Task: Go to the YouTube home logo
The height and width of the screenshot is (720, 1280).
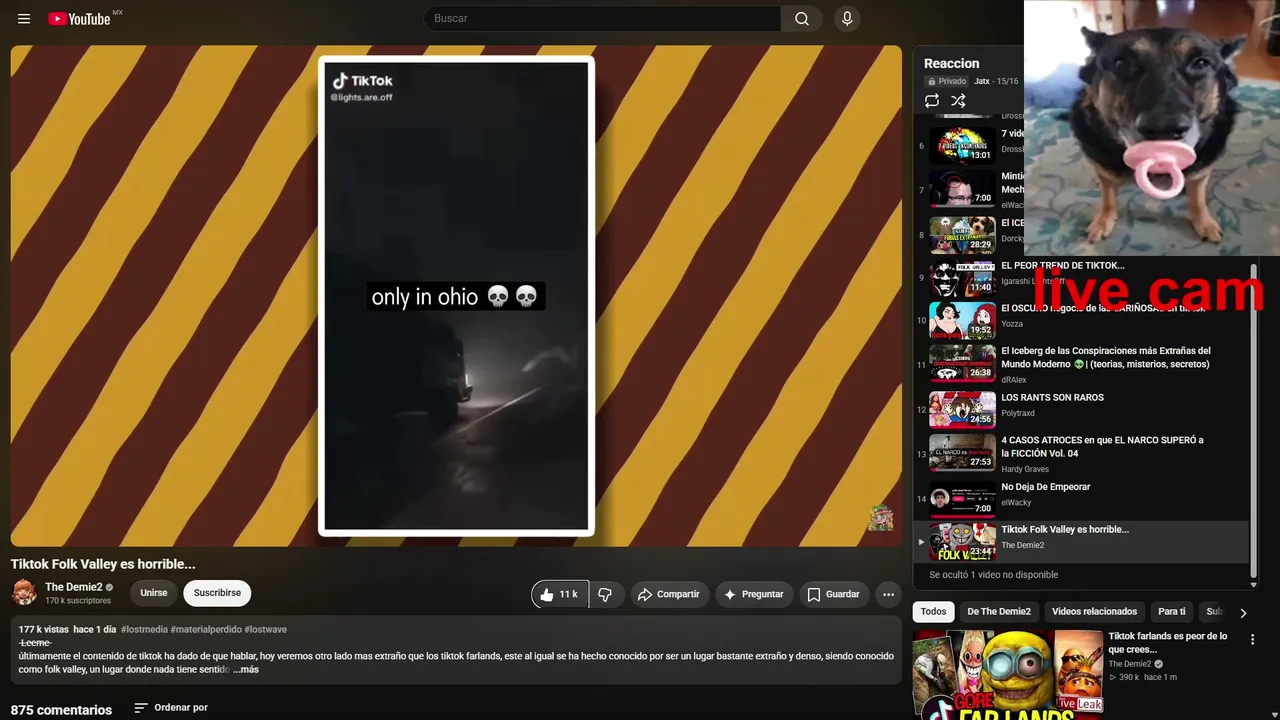Action: [79, 19]
